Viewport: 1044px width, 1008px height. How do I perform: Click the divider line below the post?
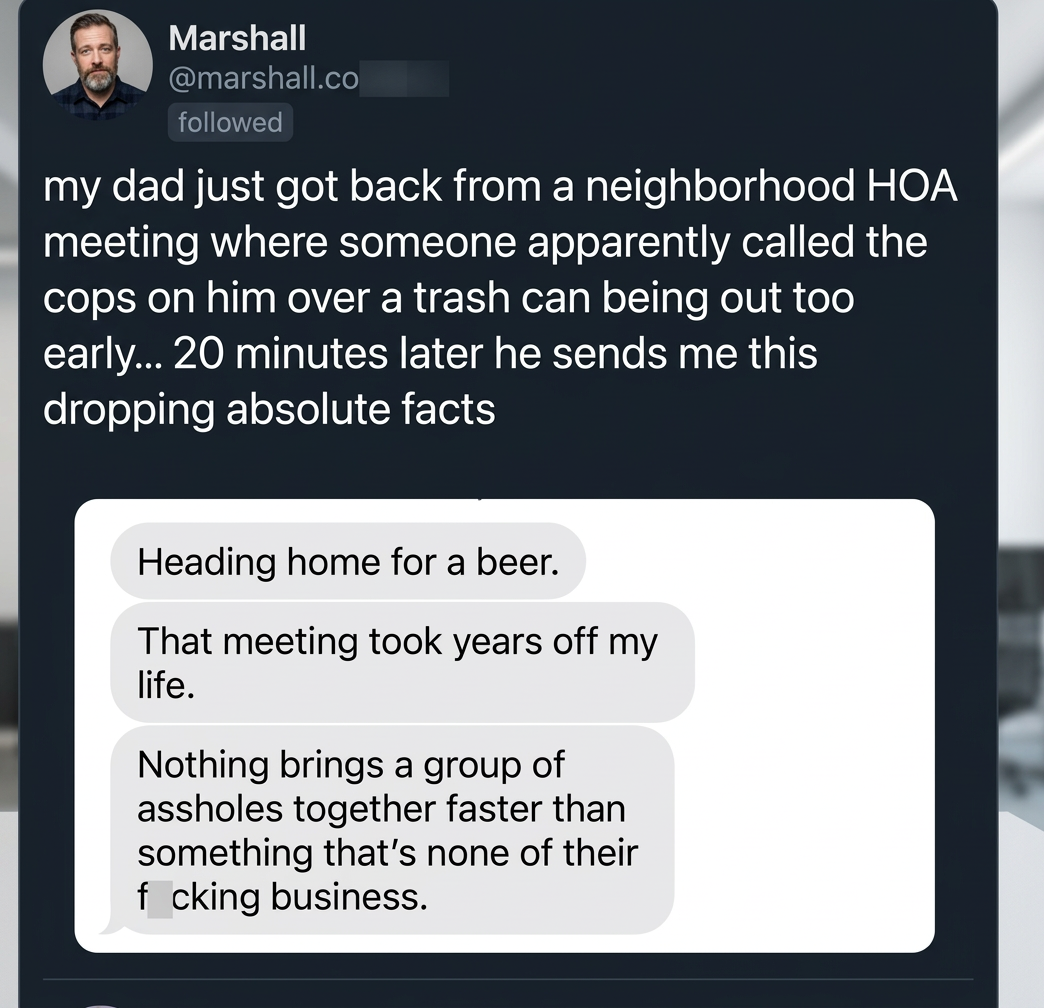tap(510, 979)
